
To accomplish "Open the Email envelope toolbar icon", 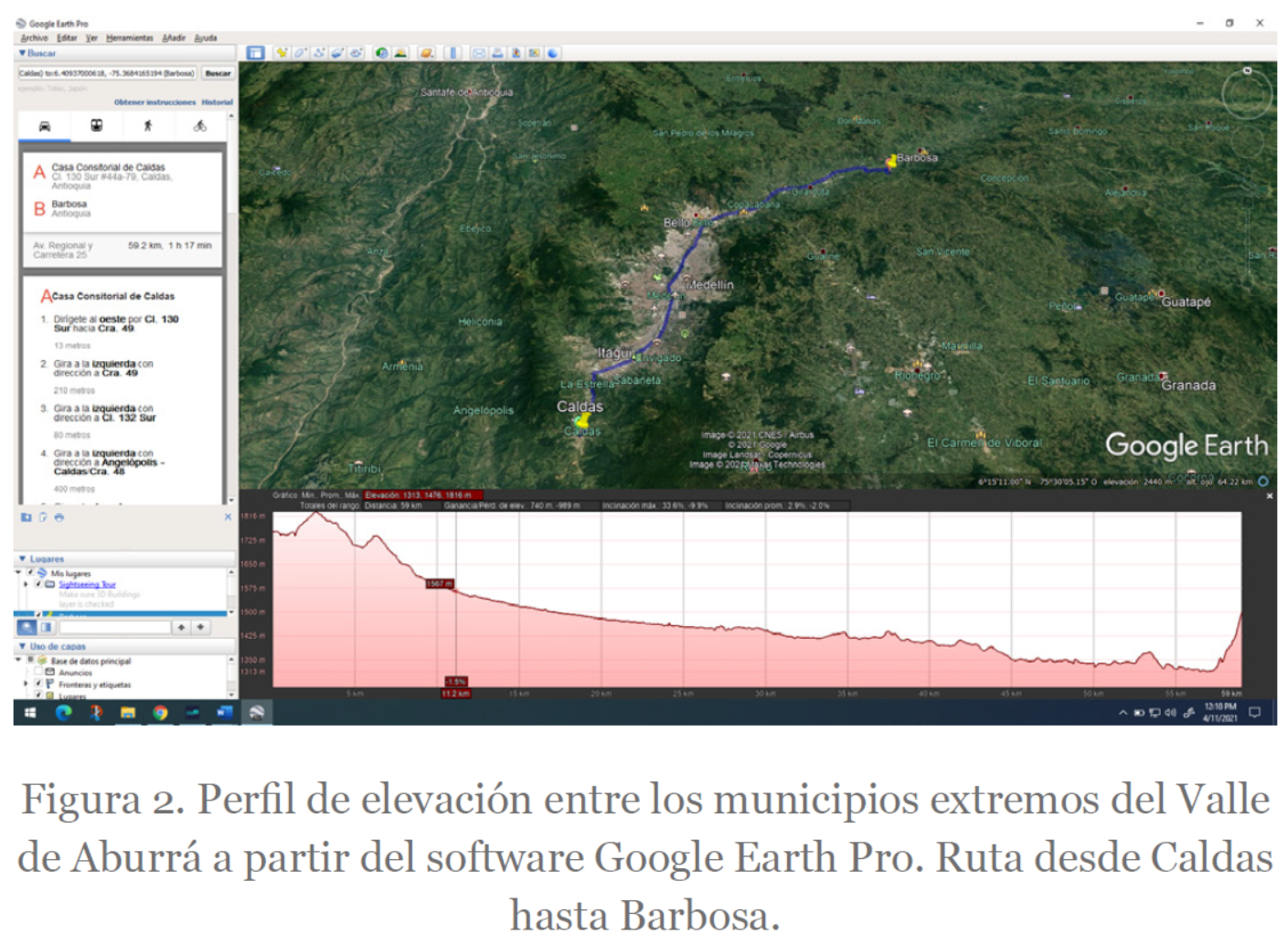I will point(479,53).
